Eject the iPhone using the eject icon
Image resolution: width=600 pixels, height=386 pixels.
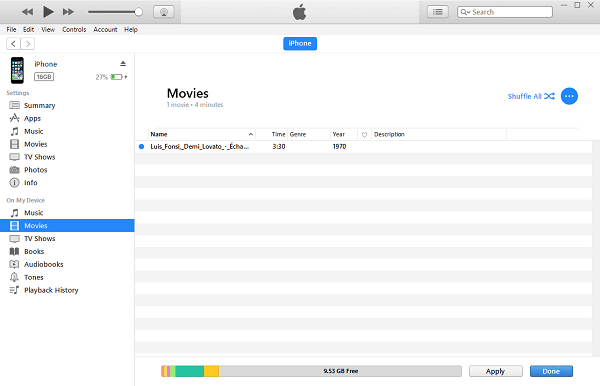(123, 64)
